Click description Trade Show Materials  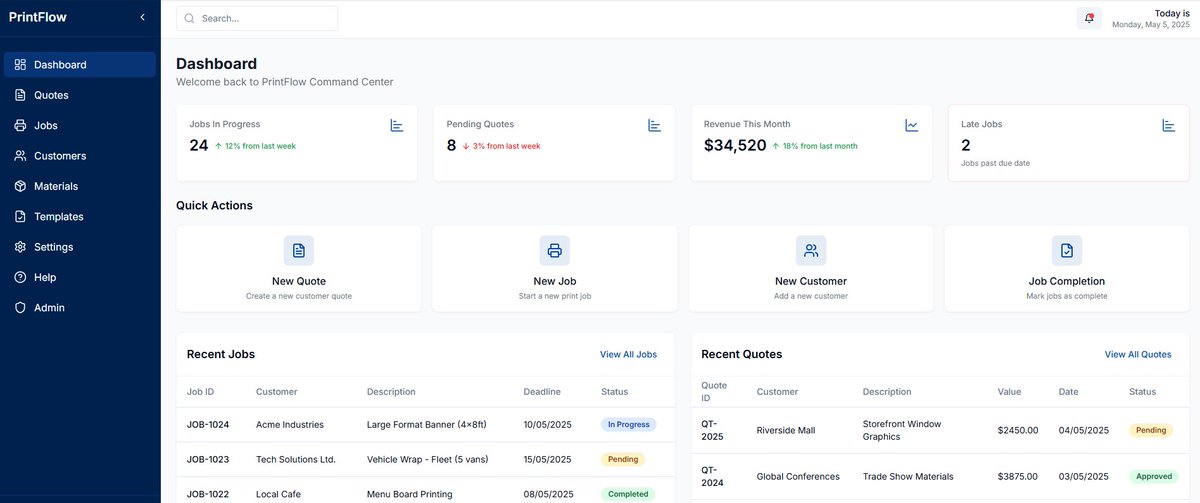(x=908, y=476)
